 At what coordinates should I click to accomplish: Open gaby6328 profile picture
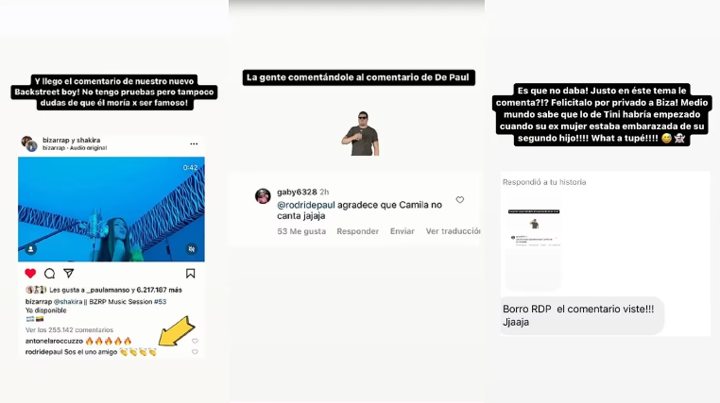pos(263,196)
